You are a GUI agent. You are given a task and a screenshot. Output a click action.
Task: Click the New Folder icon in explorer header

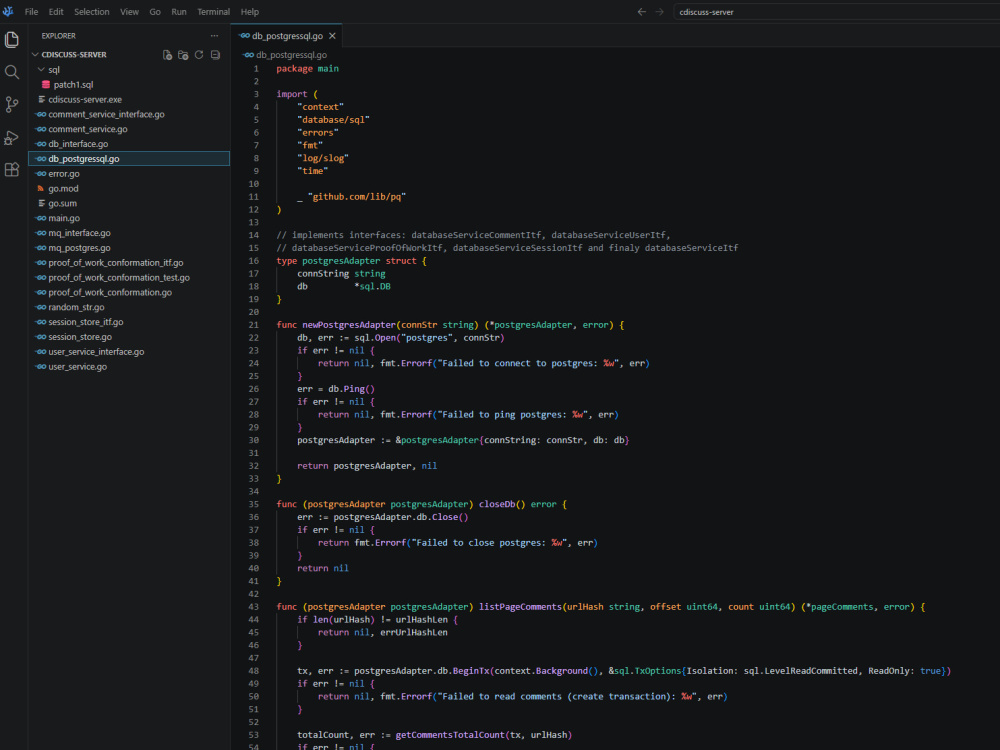(183, 55)
